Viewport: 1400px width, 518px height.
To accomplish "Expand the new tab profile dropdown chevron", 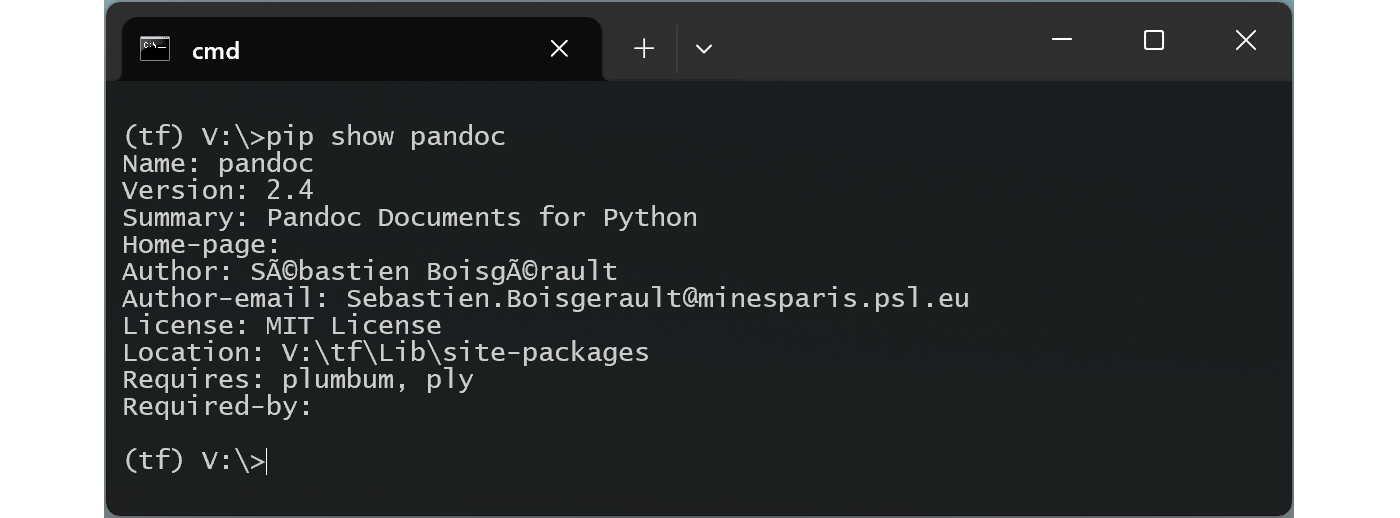I will [704, 49].
